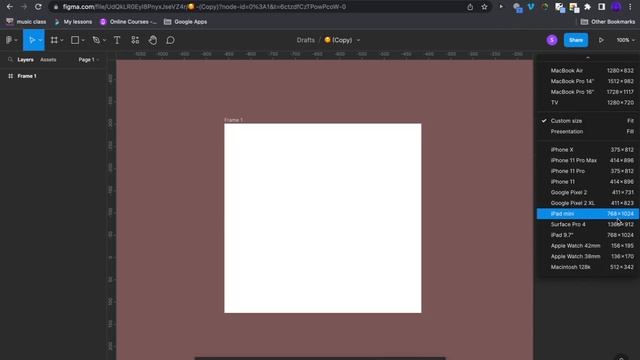
Task: Select the Google Pixel 2 XL preset
Action: [588, 203]
